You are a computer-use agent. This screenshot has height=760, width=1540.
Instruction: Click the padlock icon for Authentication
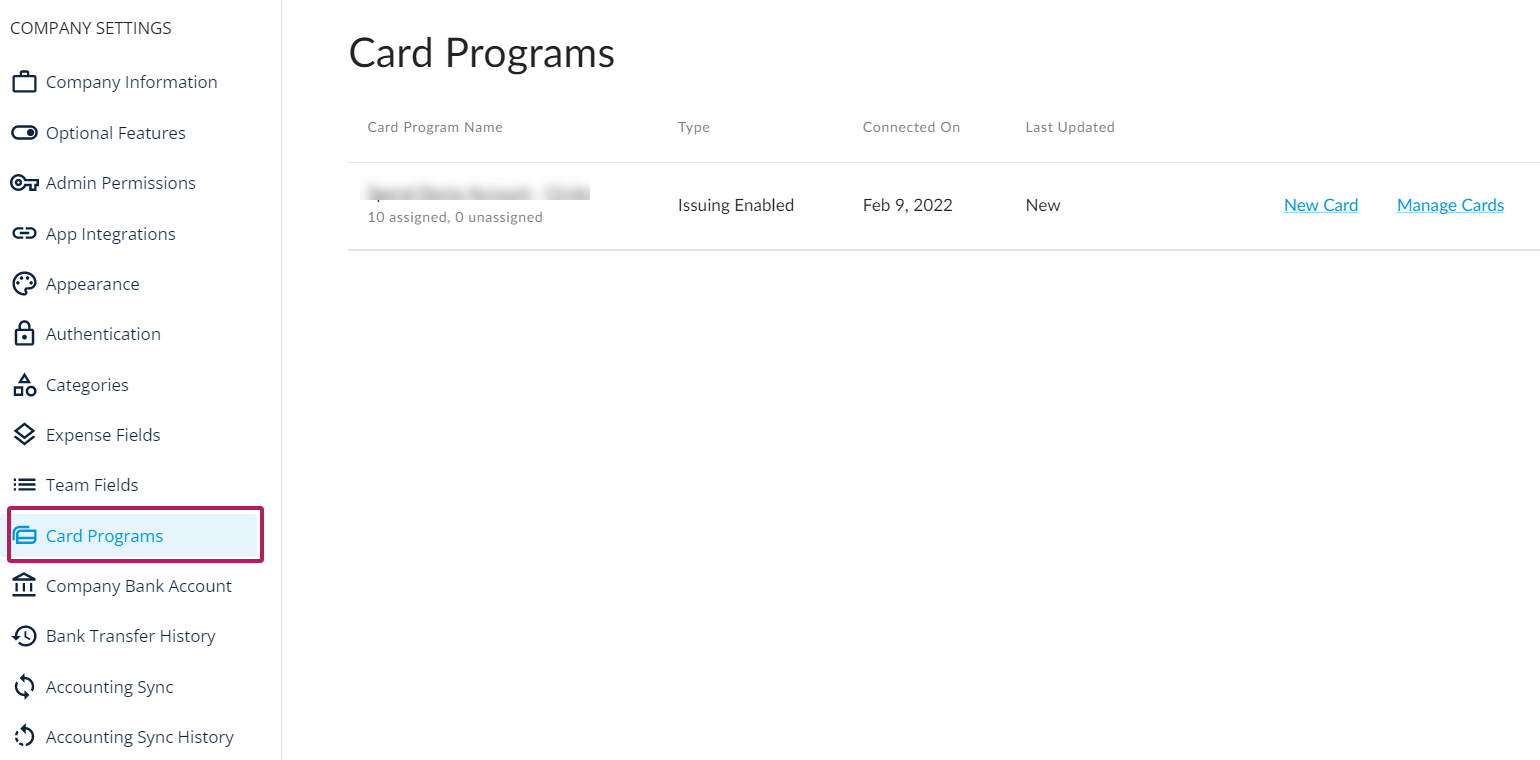[x=24, y=334]
